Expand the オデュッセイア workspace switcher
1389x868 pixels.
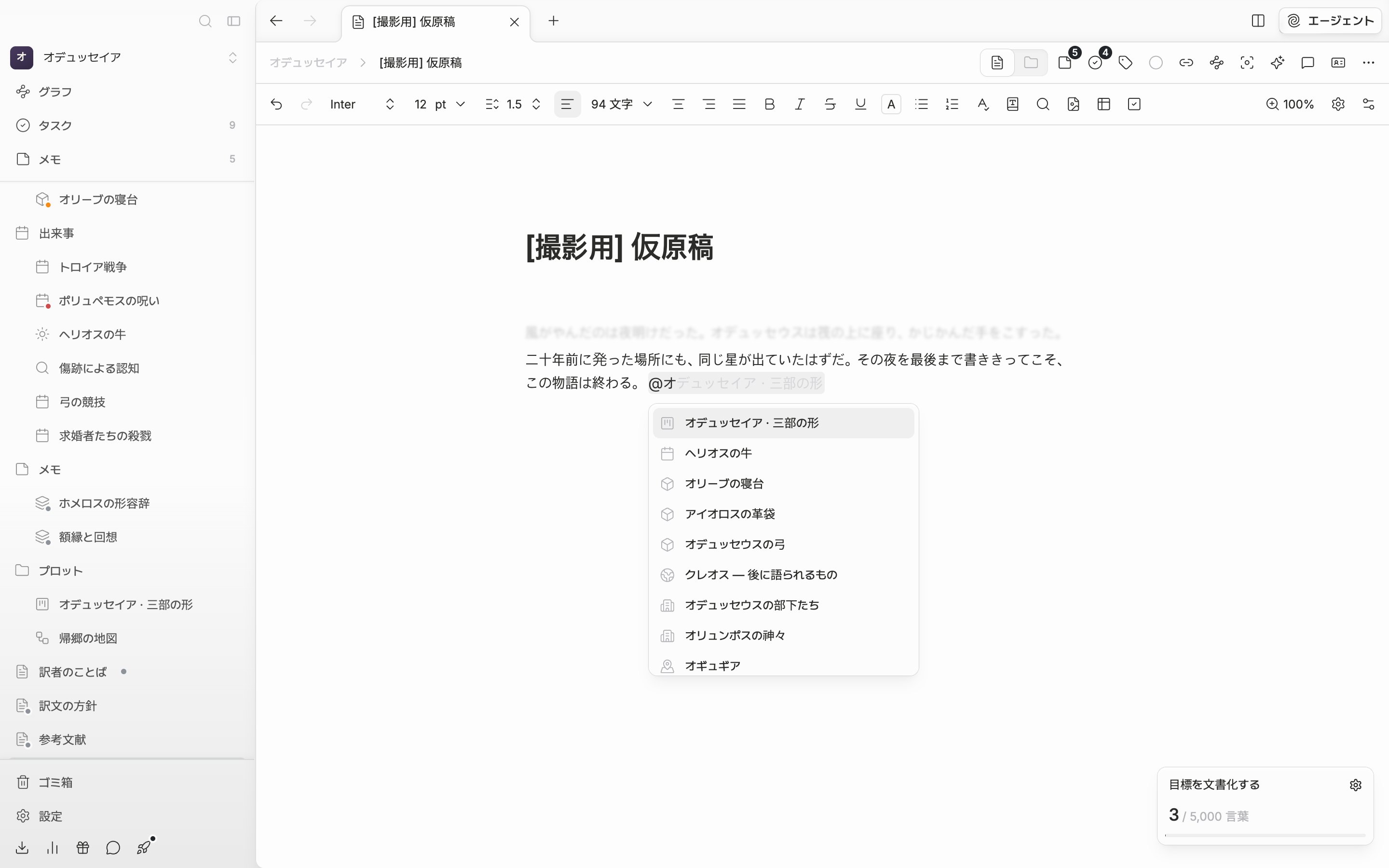click(232, 57)
